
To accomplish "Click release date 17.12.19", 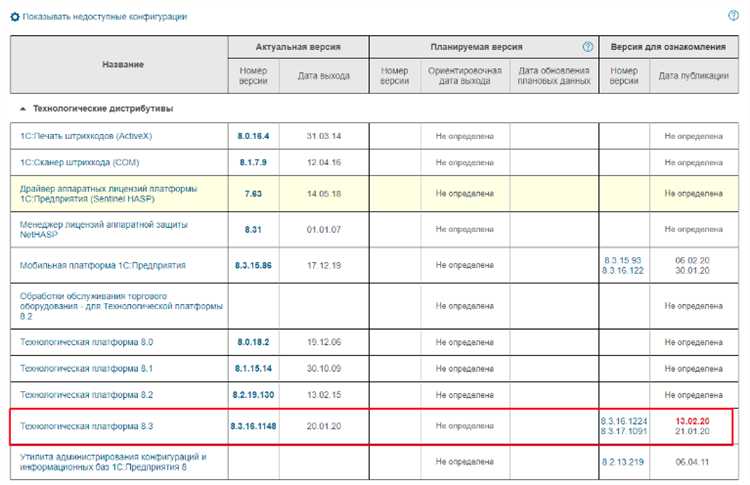I will pos(324,265).
